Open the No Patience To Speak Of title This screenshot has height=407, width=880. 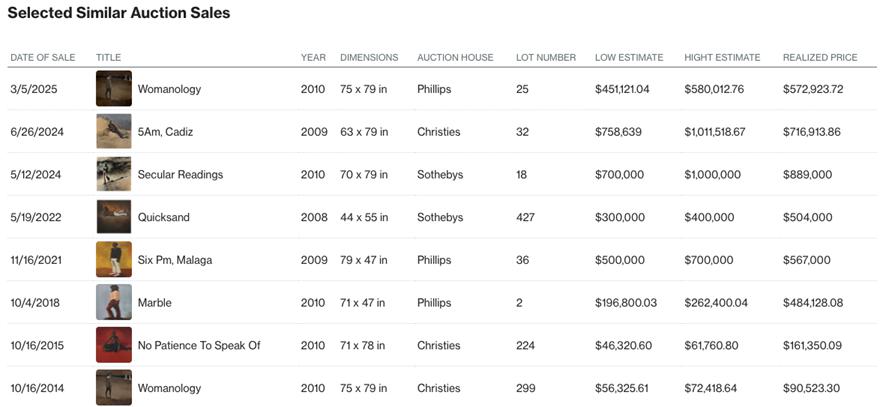[x=199, y=345]
